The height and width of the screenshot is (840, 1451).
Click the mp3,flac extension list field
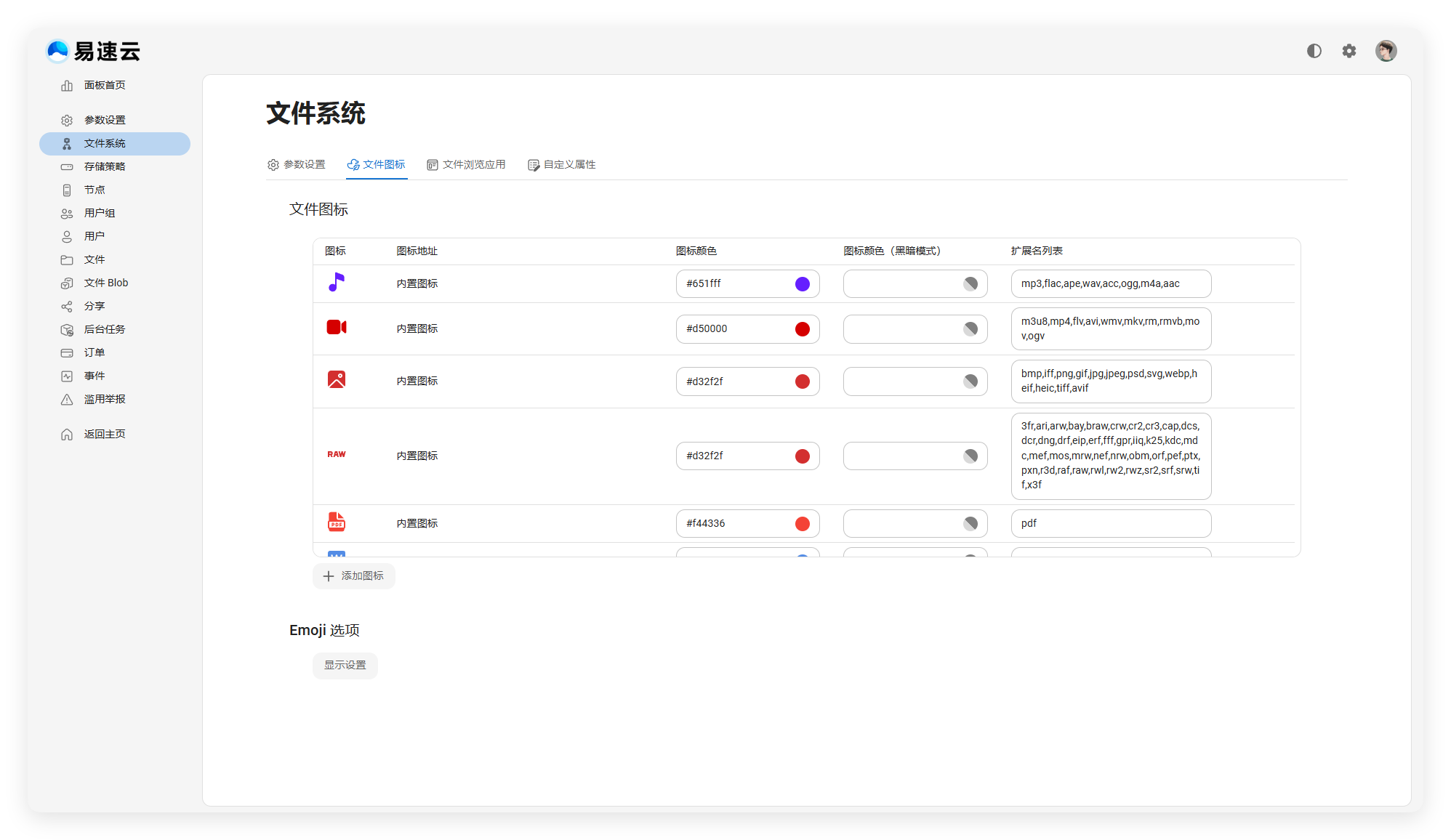[1110, 284]
